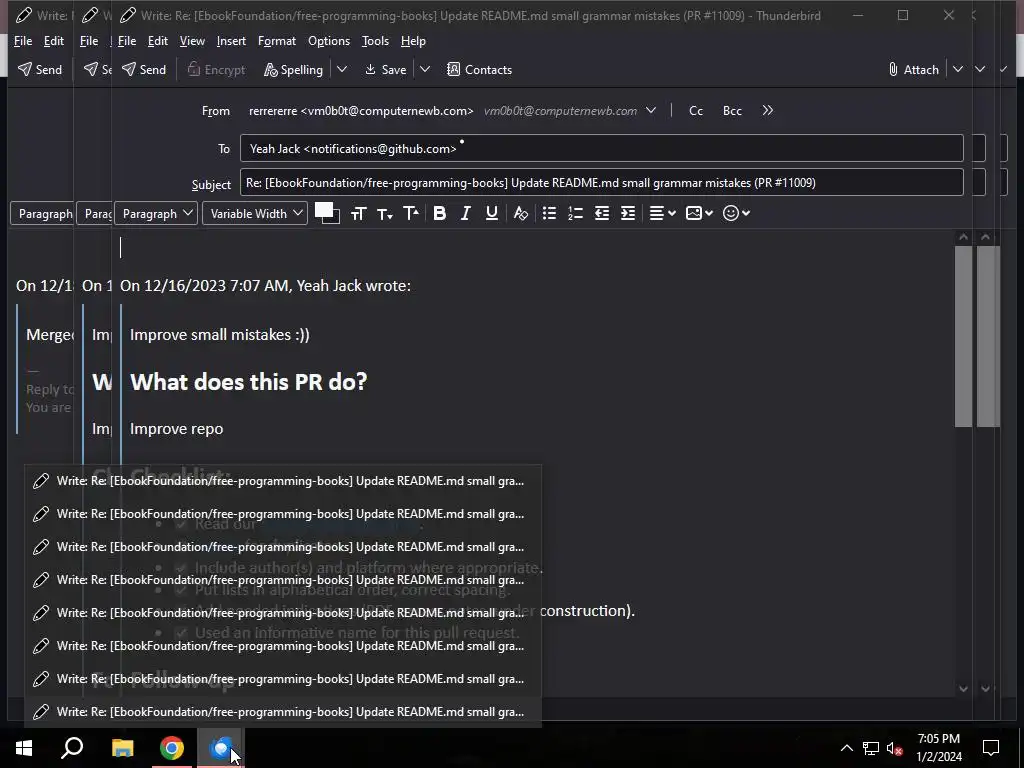Expand the Save options dropdown arrow
The height and width of the screenshot is (768, 1024).
tap(424, 69)
